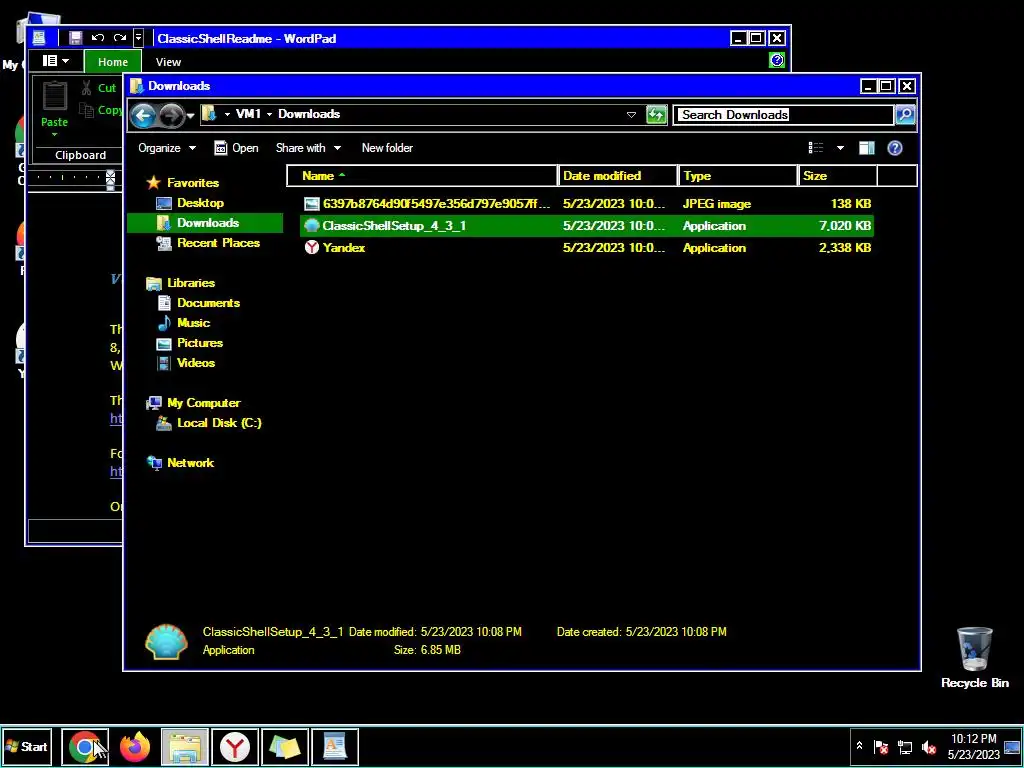Open Yandex browser from taskbar
The width and height of the screenshot is (1024, 768).
[x=234, y=746]
